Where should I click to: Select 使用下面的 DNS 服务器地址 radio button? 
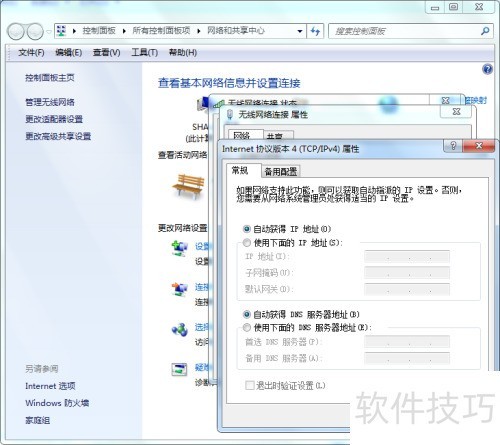coord(247,328)
